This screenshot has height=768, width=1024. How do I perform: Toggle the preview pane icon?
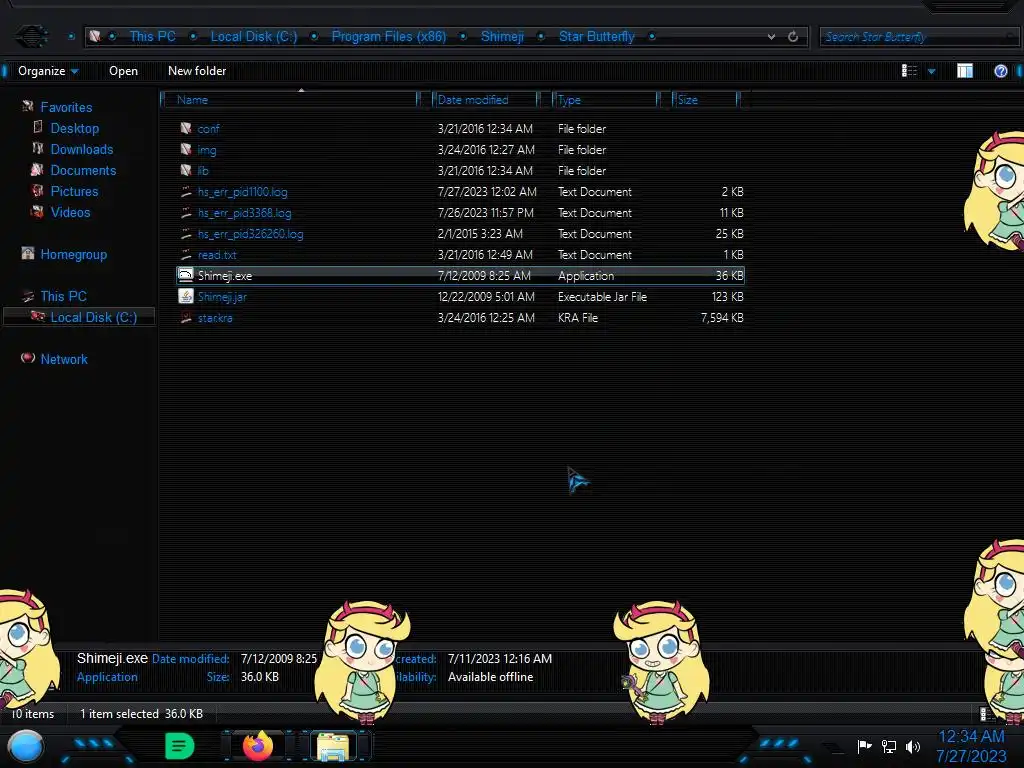pos(965,71)
